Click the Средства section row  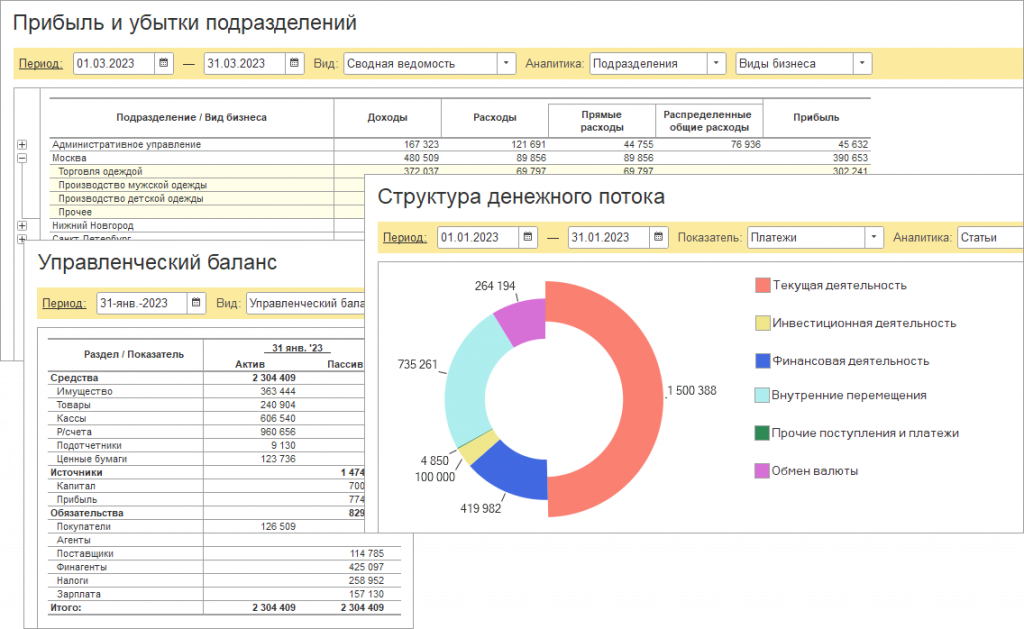pyautogui.click(x=206, y=378)
